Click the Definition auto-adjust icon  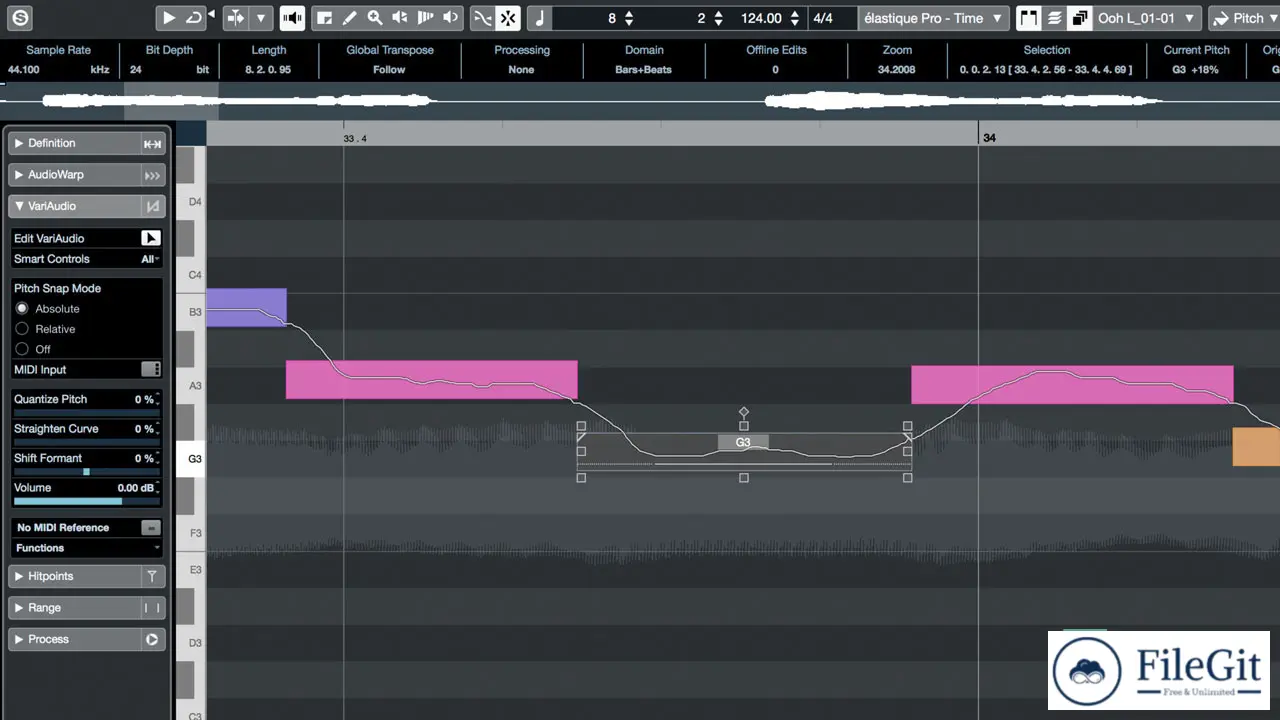click(152, 144)
